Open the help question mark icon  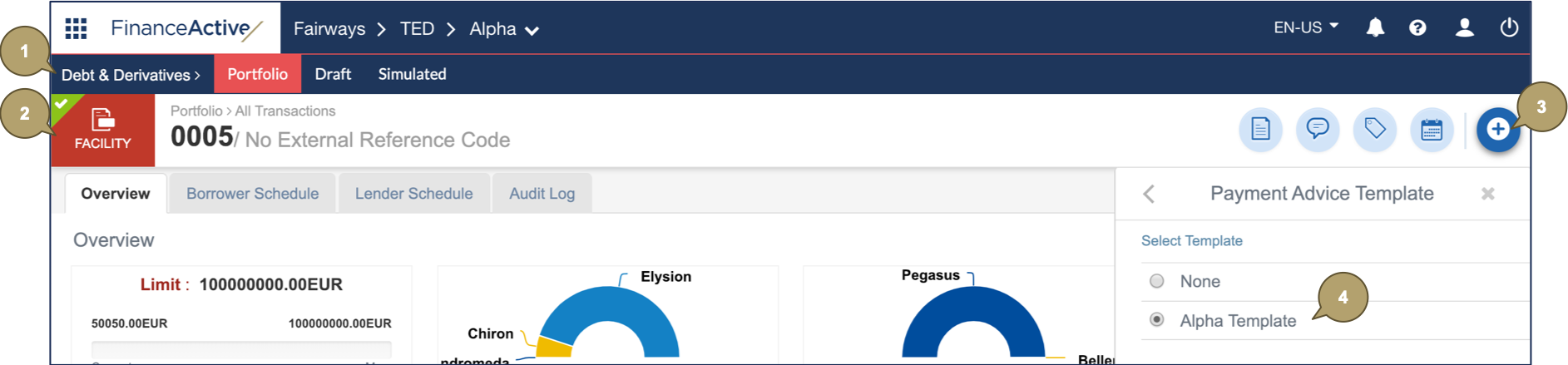pos(1417,28)
